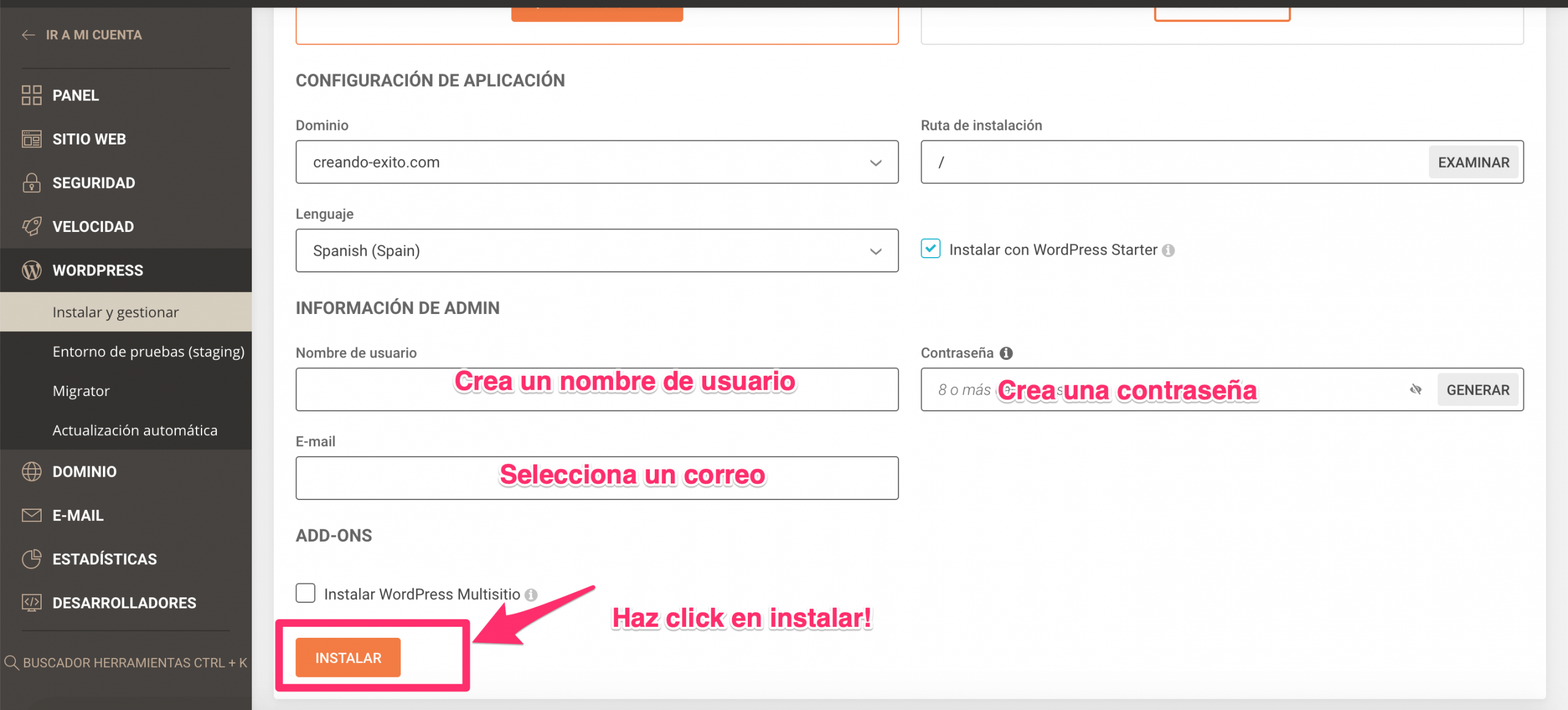Click the E-mail envelope icon
The image size is (1568, 710).
[31, 515]
